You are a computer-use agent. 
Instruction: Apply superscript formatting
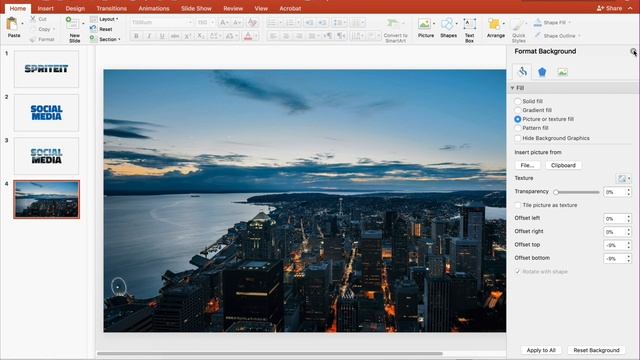point(188,36)
